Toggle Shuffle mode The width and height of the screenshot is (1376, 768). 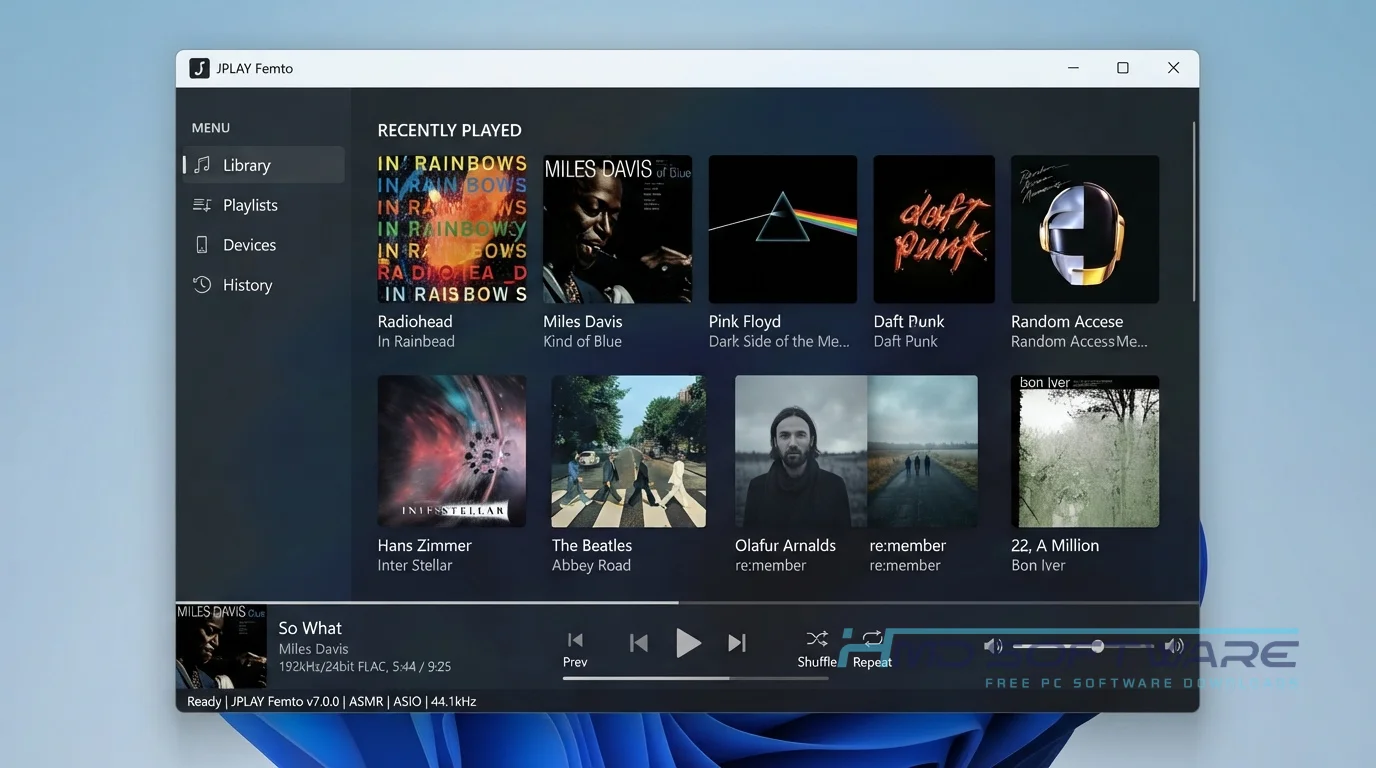[817, 639]
